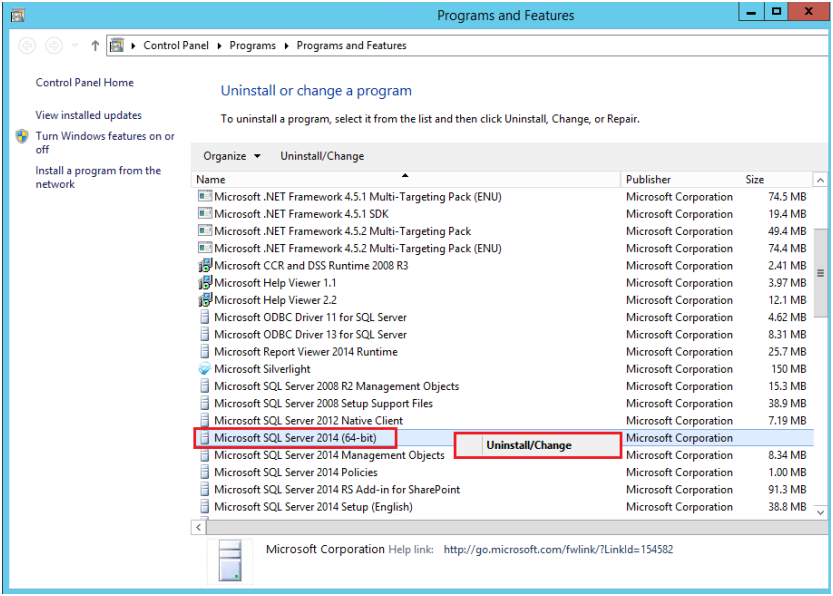Click icon of SQL Server 2008 Setup Support Files
The width and height of the screenshot is (833, 596).
coord(205,403)
